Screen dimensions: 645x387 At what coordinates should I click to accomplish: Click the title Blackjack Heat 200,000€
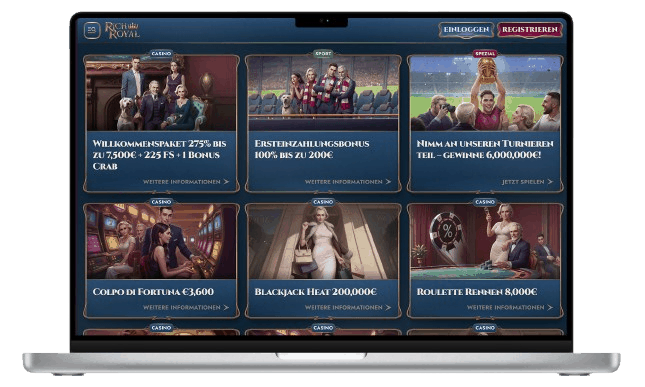click(316, 292)
